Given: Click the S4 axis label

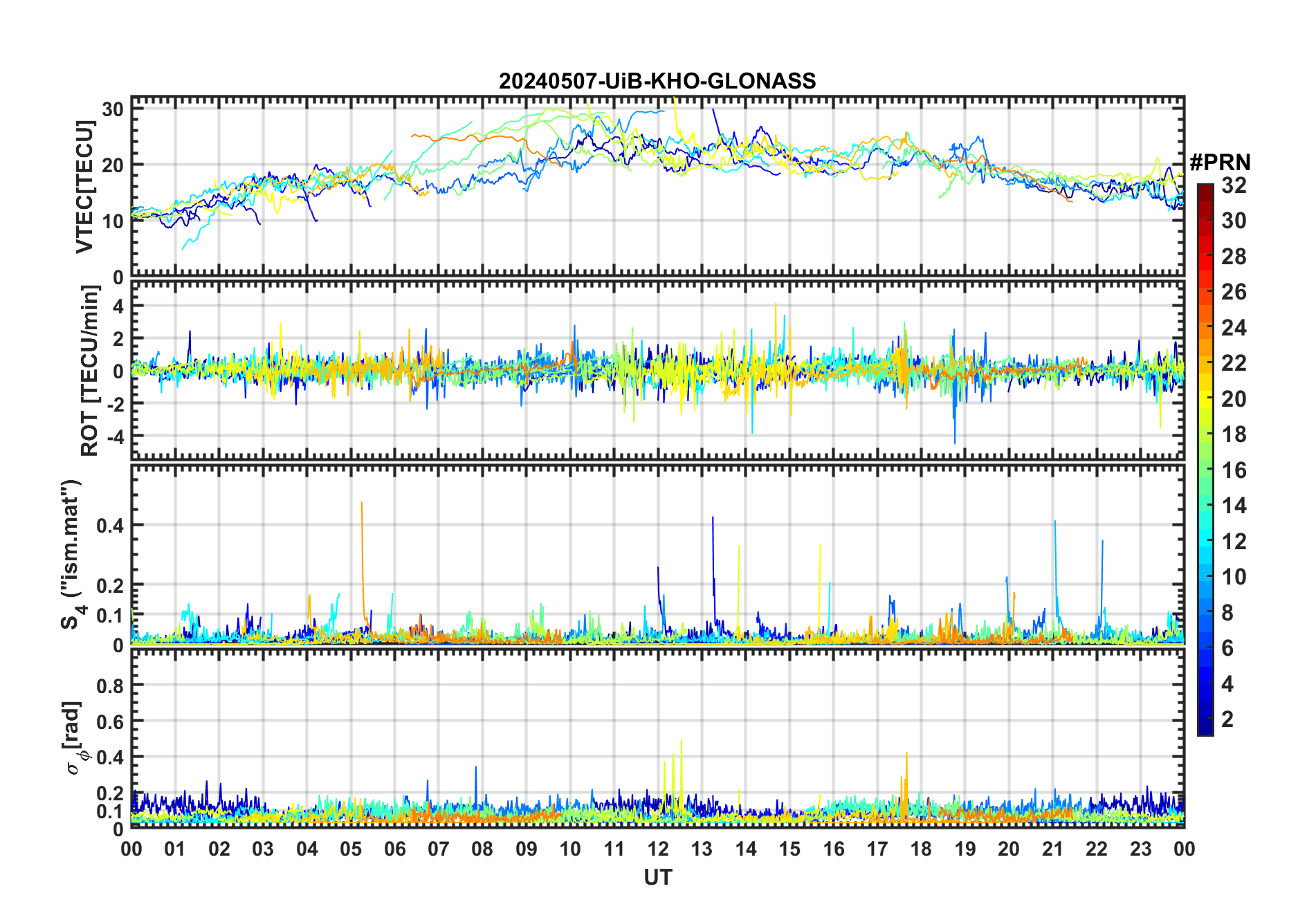Looking at the screenshot, I should (x=71, y=555).
